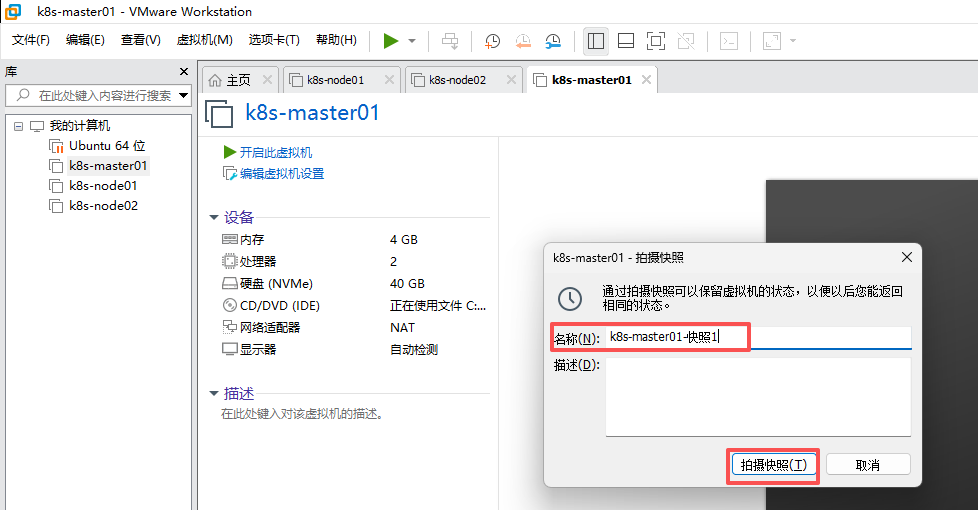This screenshot has height=510, width=978.
Task: Select k8s-master01 in the library tree
Action: (x=108, y=166)
